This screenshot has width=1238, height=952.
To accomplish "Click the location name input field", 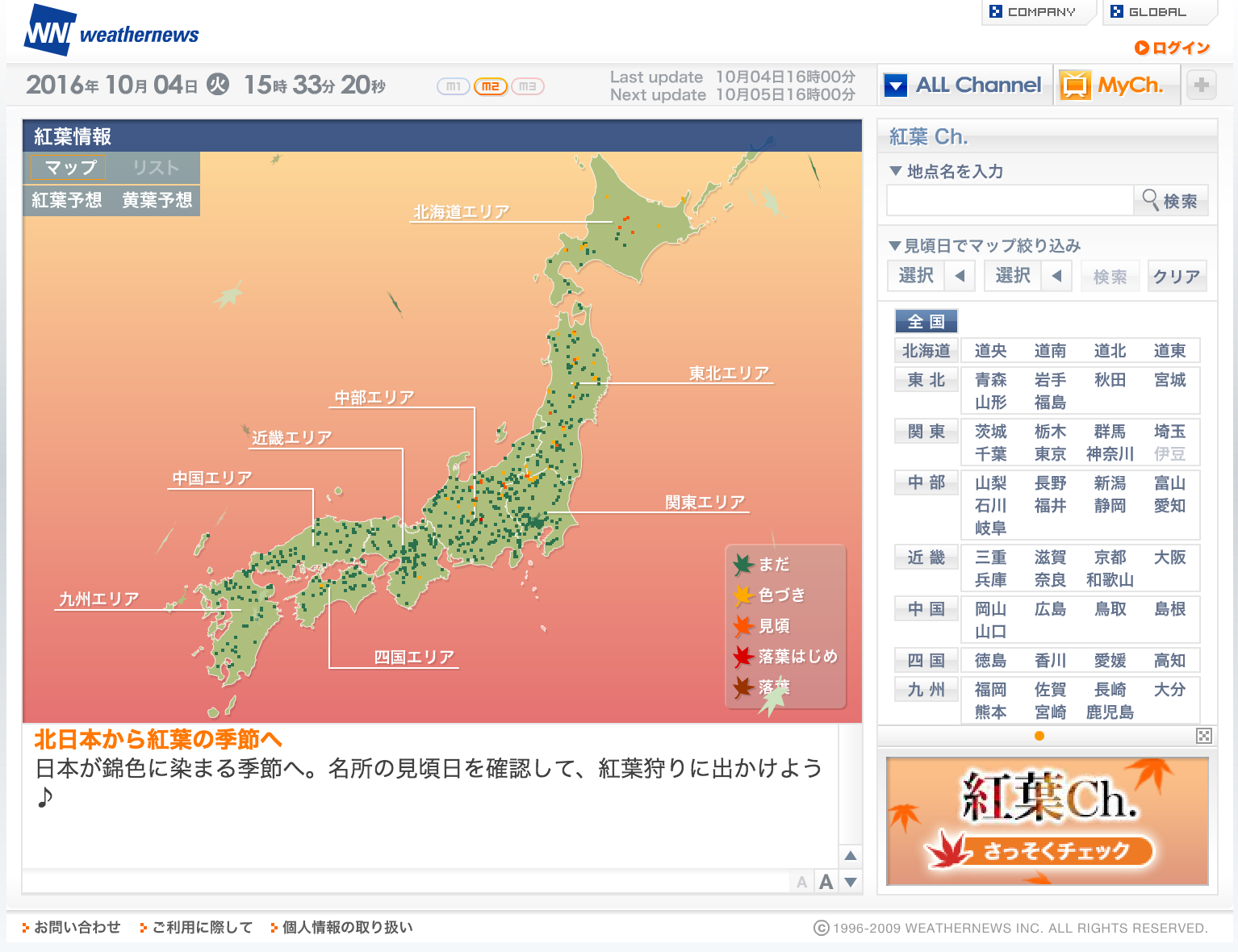I will (1010, 200).
